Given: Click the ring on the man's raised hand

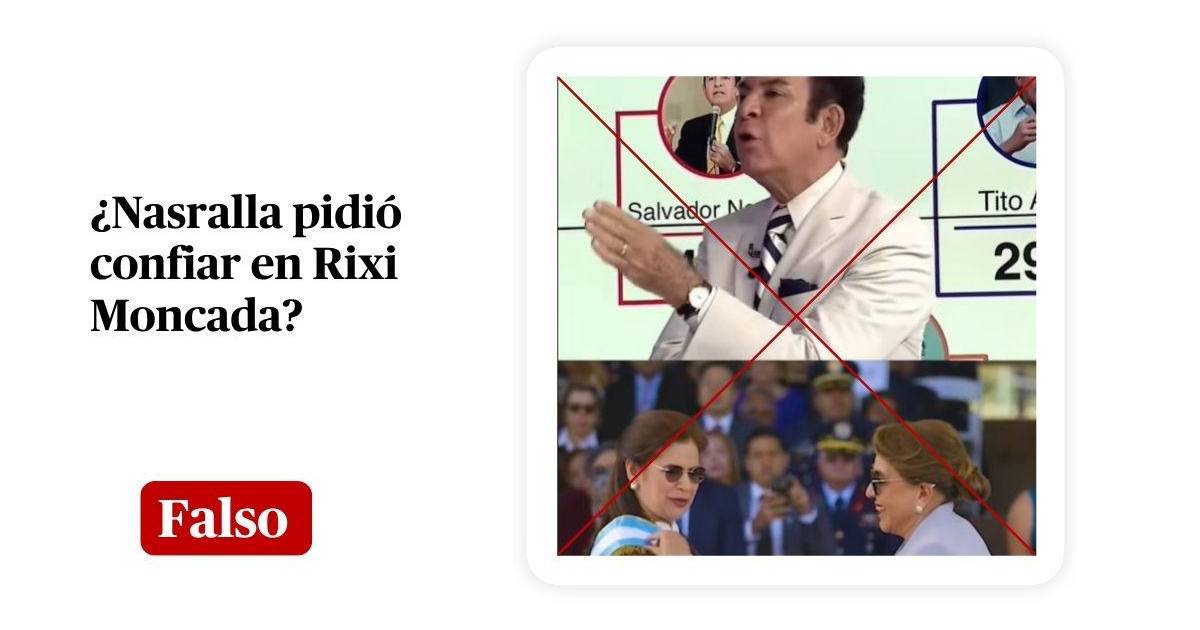Looking at the screenshot, I should (623, 248).
